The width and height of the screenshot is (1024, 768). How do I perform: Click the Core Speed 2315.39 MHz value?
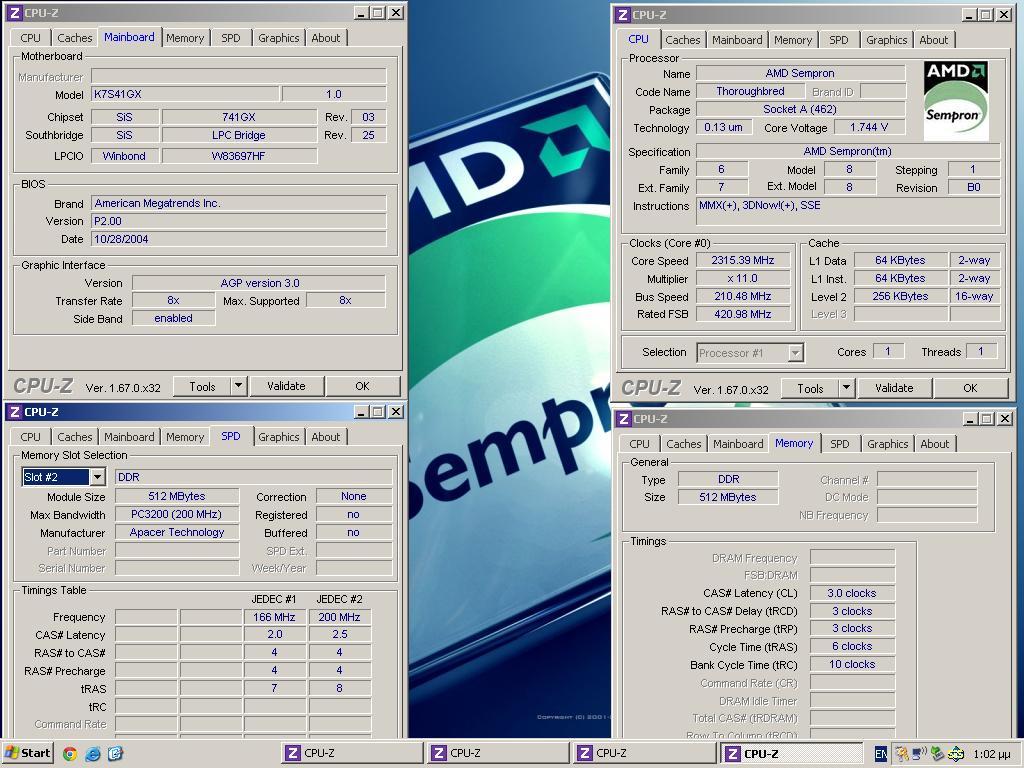point(743,260)
